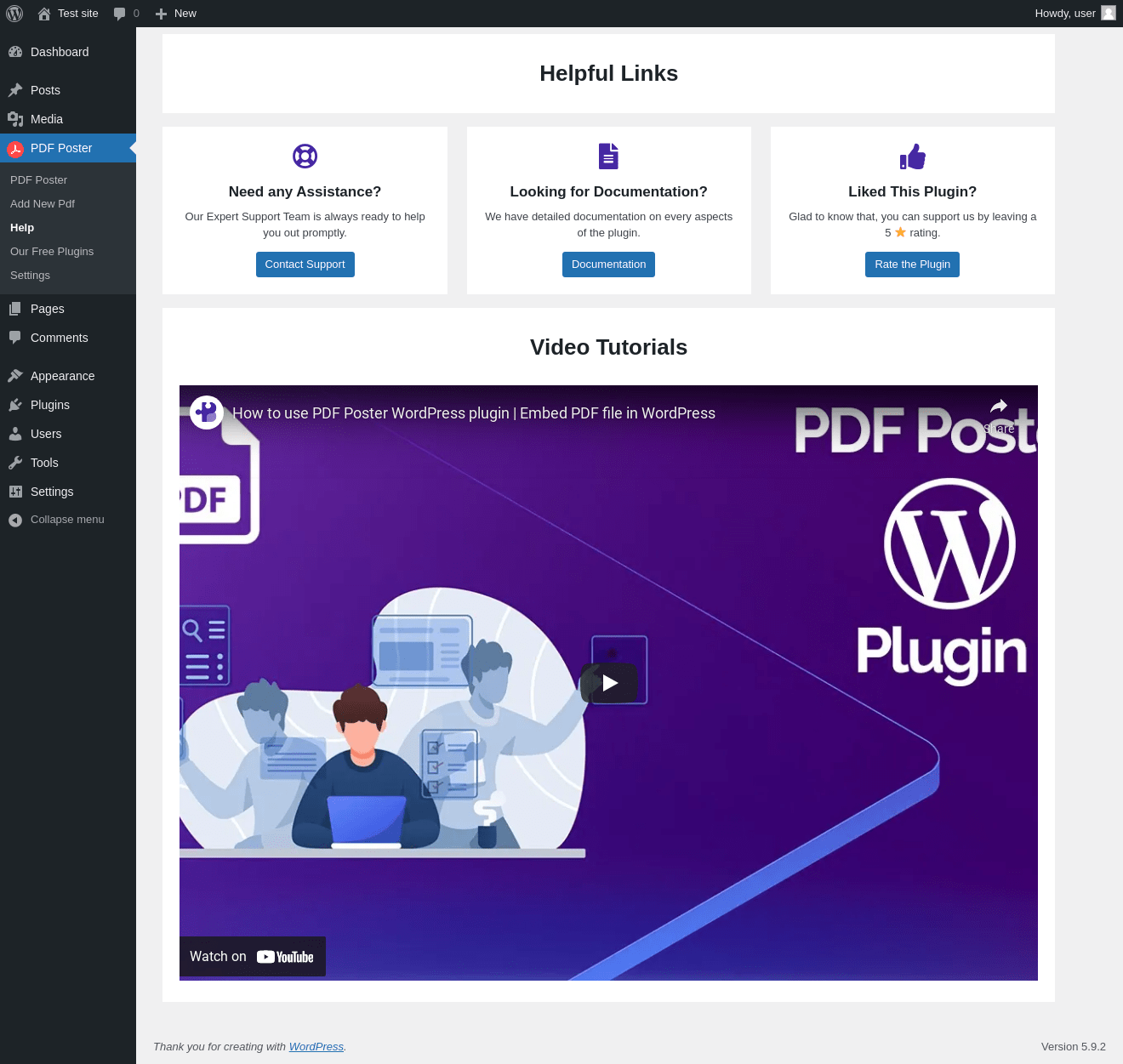The height and width of the screenshot is (1064, 1123).
Task: Click the Pages icon in sidebar
Action: (15, 309)
